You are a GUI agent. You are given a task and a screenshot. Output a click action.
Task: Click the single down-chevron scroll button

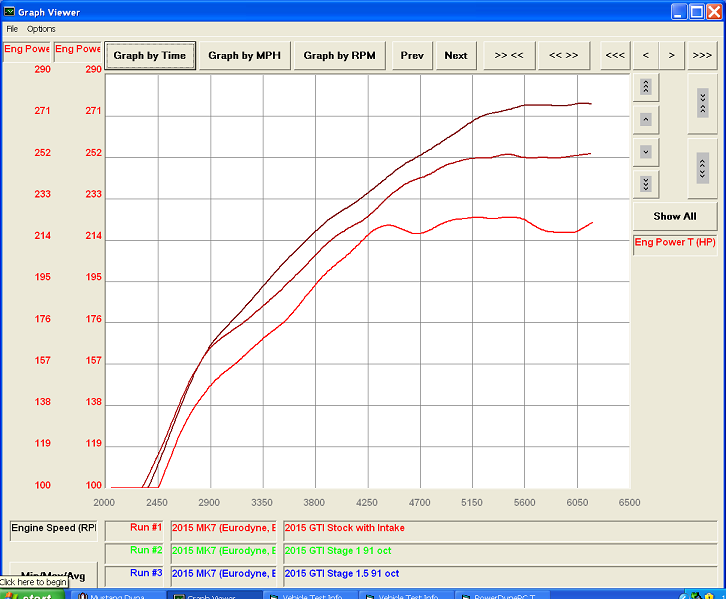[645, 152]
